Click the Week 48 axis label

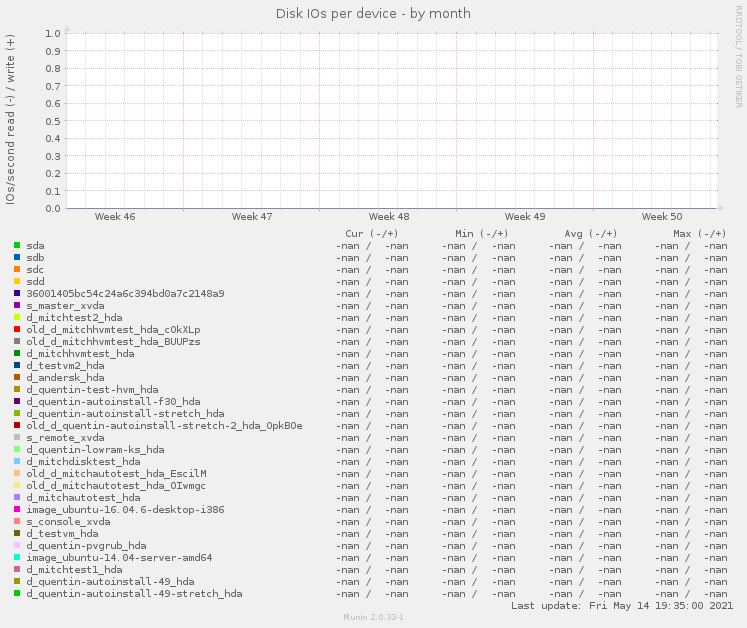(388, 216)
